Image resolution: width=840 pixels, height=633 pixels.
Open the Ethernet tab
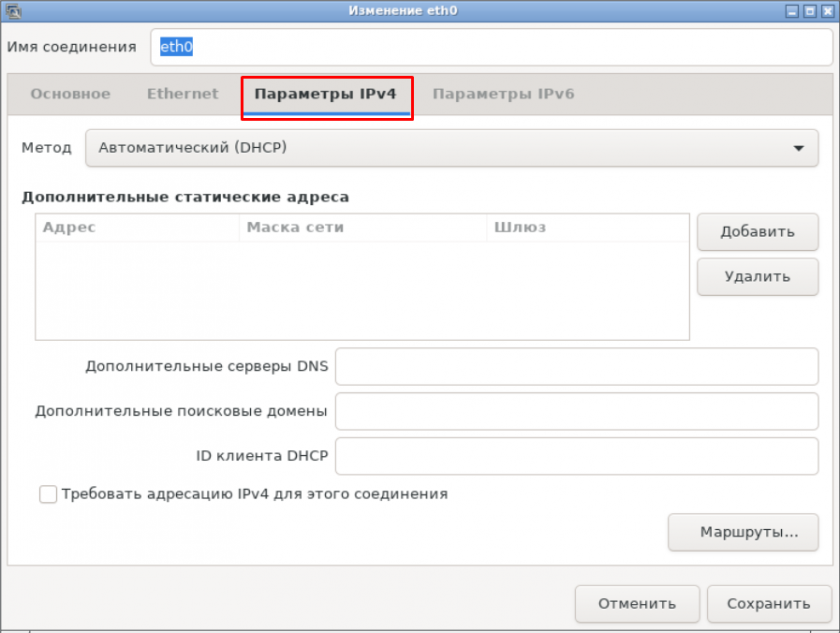tap(182, 94)
